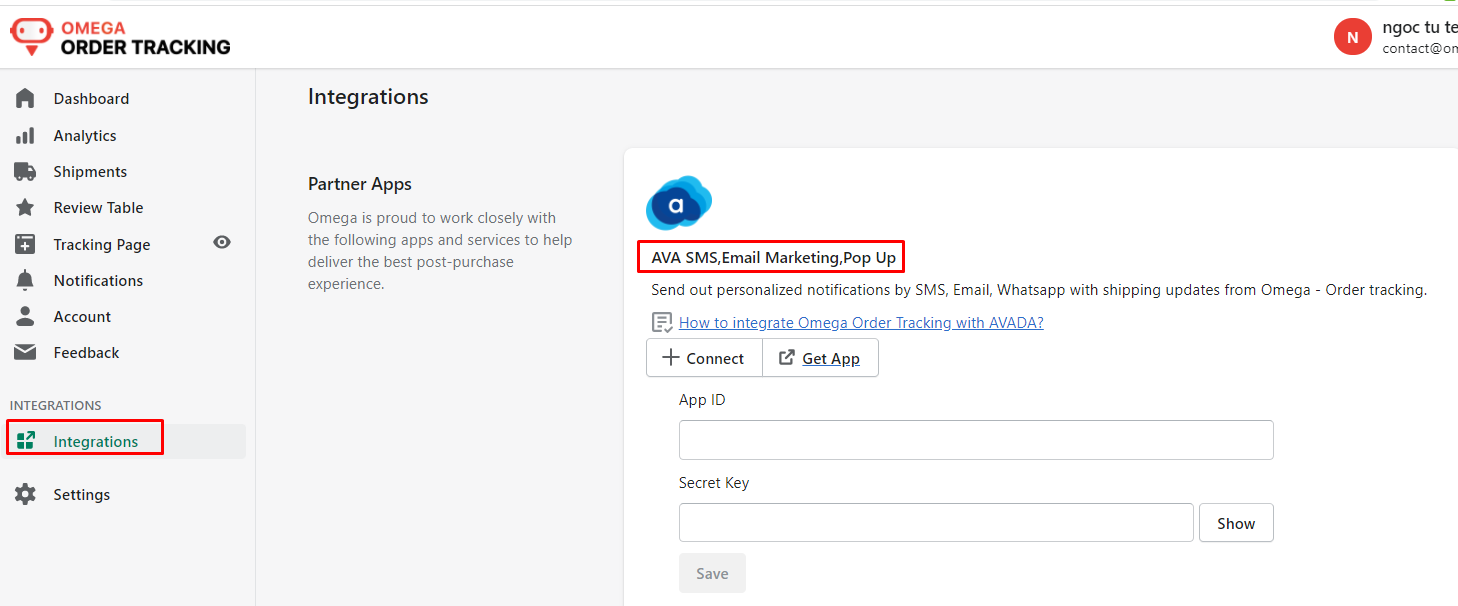Click the Connect button
The width and height of the screenshot is (1458, 606).
pos(704,358)
